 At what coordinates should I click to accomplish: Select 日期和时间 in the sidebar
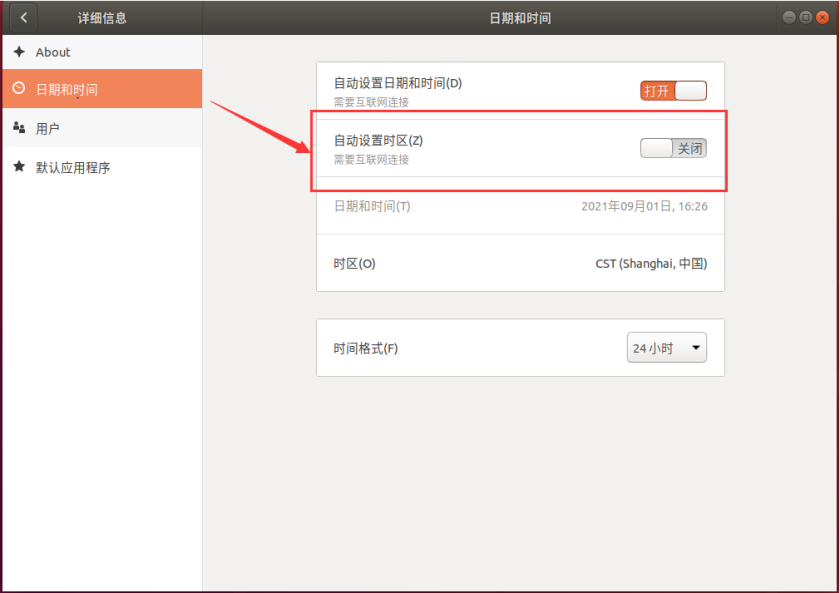coord(102,88)
